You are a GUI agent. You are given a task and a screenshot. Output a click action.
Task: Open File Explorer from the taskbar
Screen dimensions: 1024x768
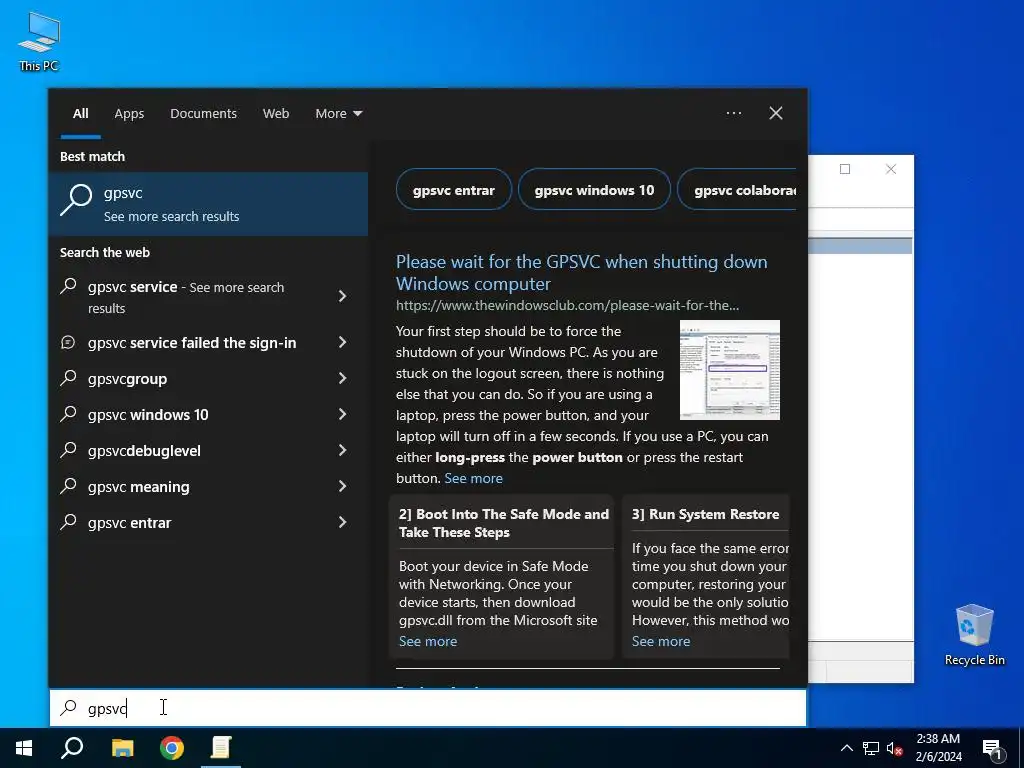[122, 748]
